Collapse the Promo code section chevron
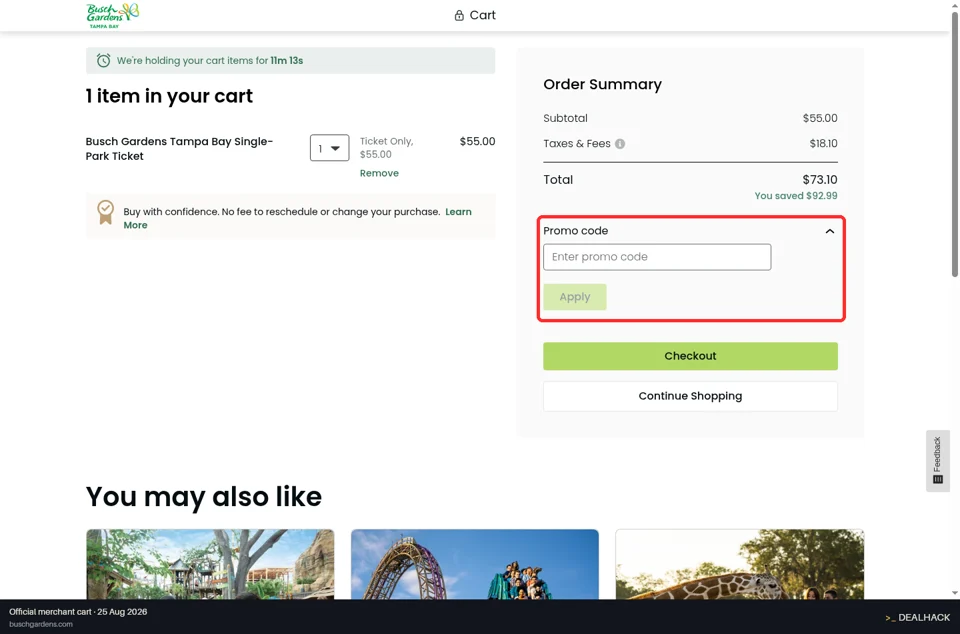960x634 pixels. point(830,231)
